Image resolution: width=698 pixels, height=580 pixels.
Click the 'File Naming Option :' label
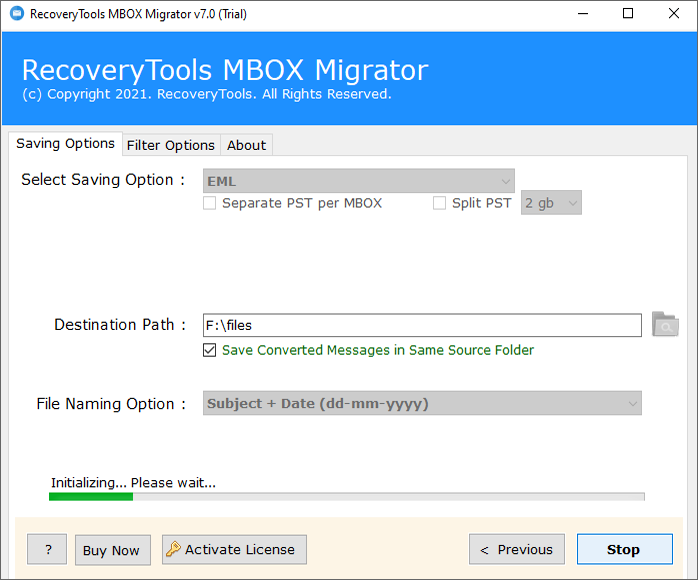111,404
